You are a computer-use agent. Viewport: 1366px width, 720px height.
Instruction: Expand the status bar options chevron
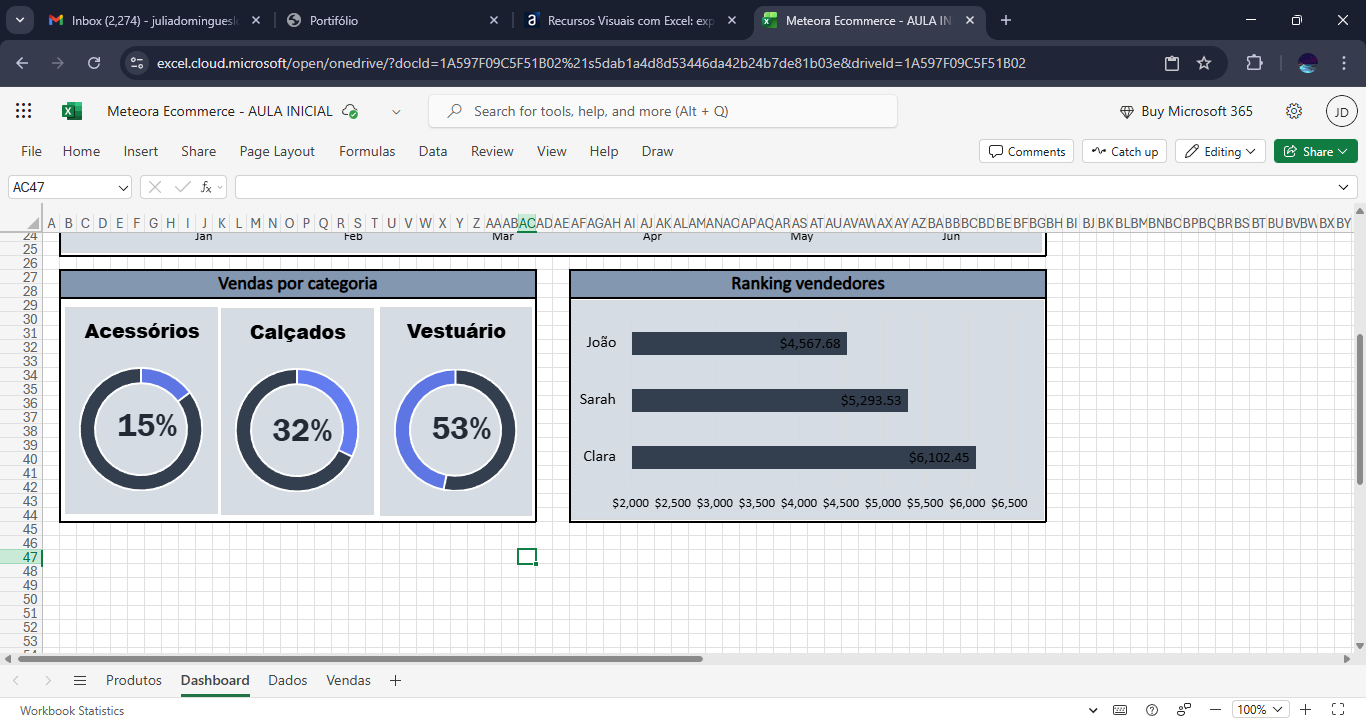pyautogui.click(x=1092, y=710)
